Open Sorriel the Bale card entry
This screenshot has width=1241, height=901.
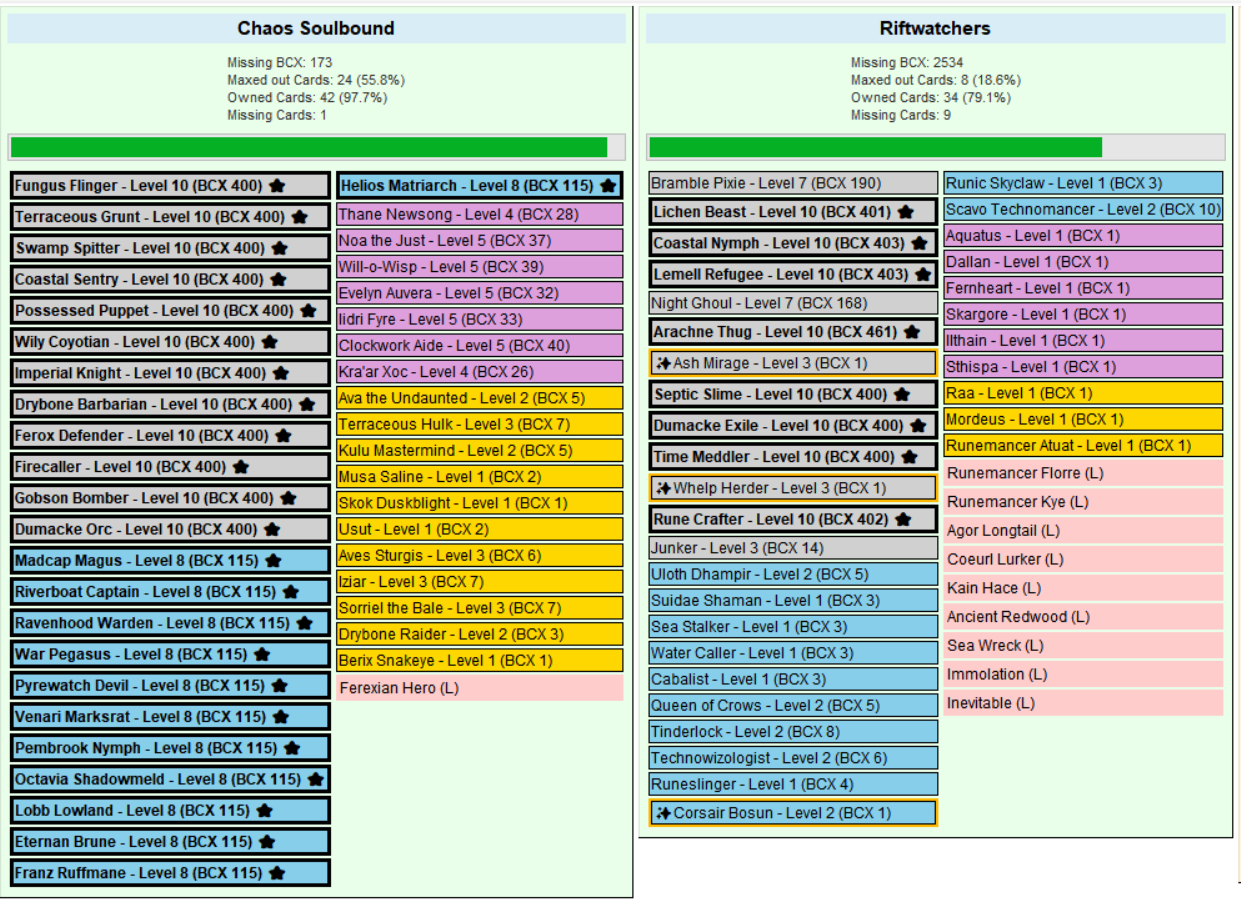[x=480, y=608]
